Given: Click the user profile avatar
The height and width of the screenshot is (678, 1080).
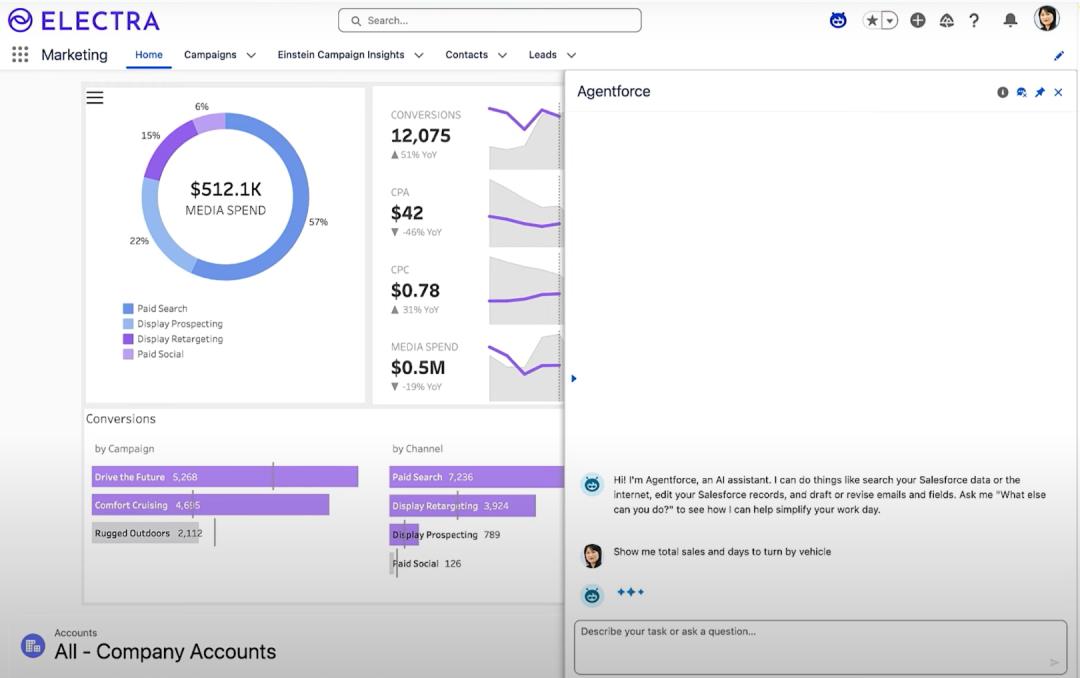Looking at the screenshot, I should pyautogui.click(x=1046, y=19).
